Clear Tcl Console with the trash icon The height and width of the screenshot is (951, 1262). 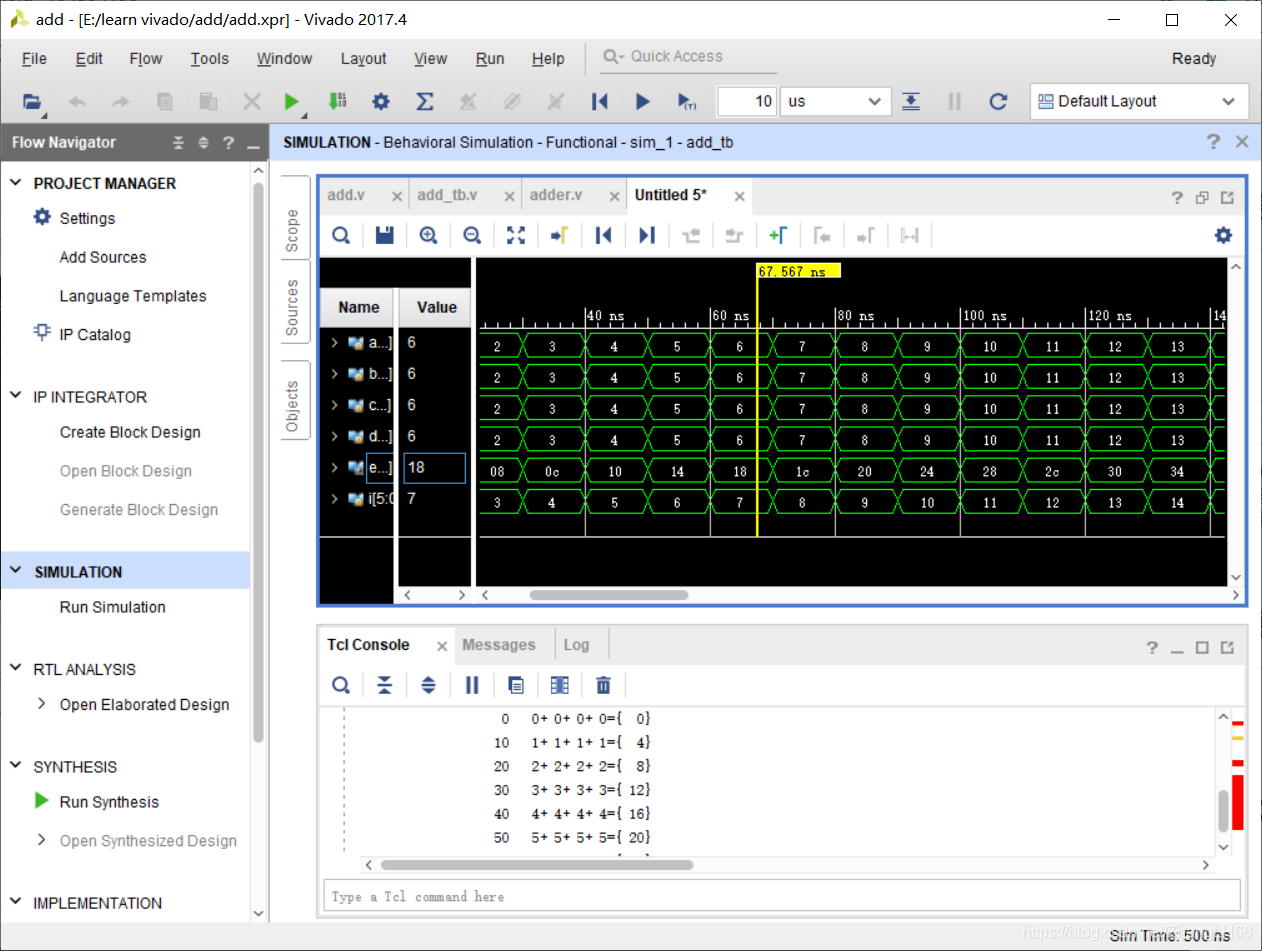(x=603, y=685)
